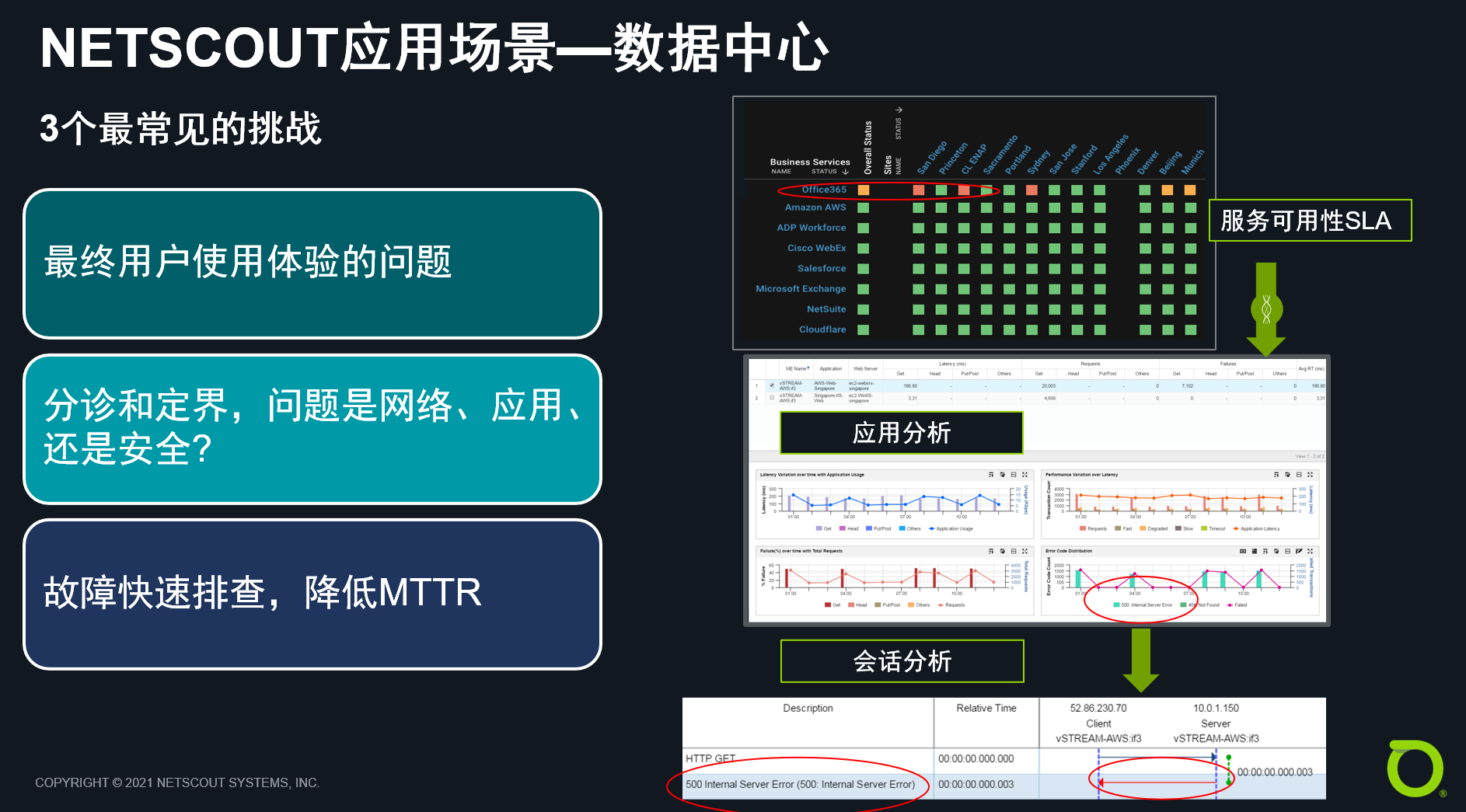This screenshot has height=812, width=1466.
Task: Collapse the Failure(%) over time panel
Action: 1014,551
